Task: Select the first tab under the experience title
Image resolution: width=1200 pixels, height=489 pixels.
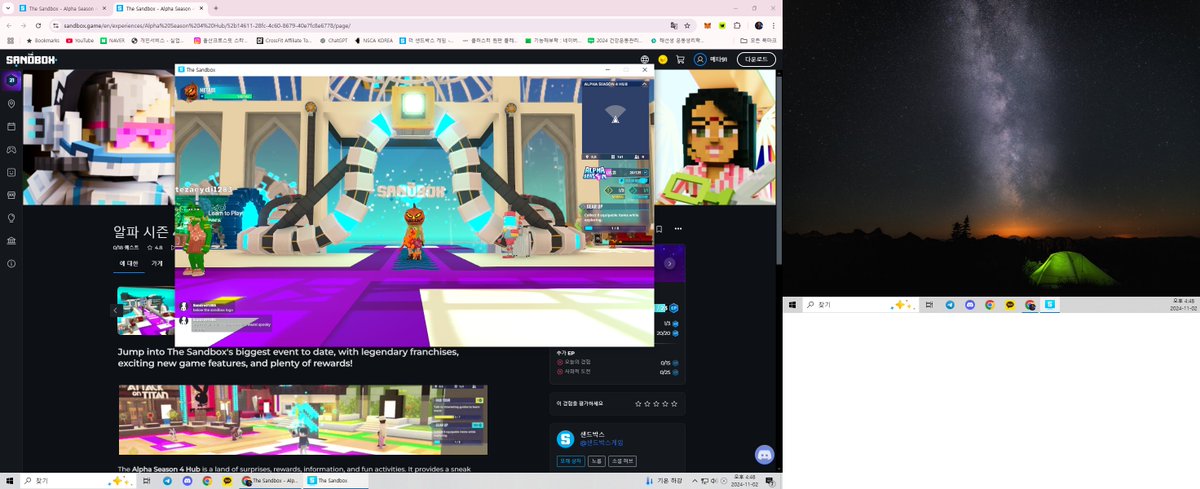Action: (129, 263)
